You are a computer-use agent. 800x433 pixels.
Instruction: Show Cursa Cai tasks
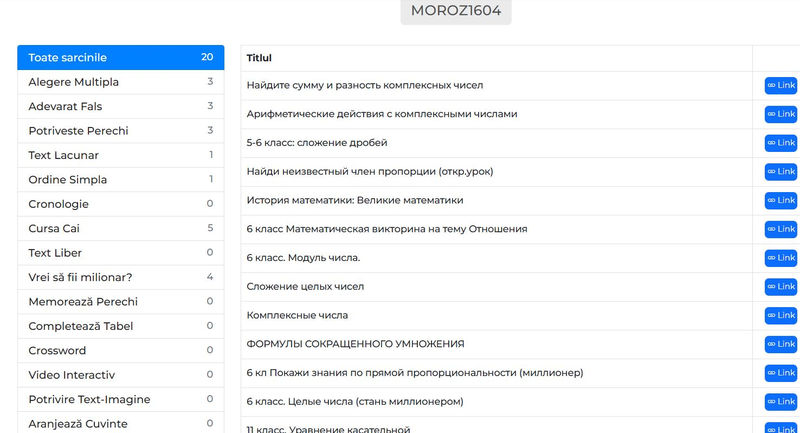tap(120, 228)
